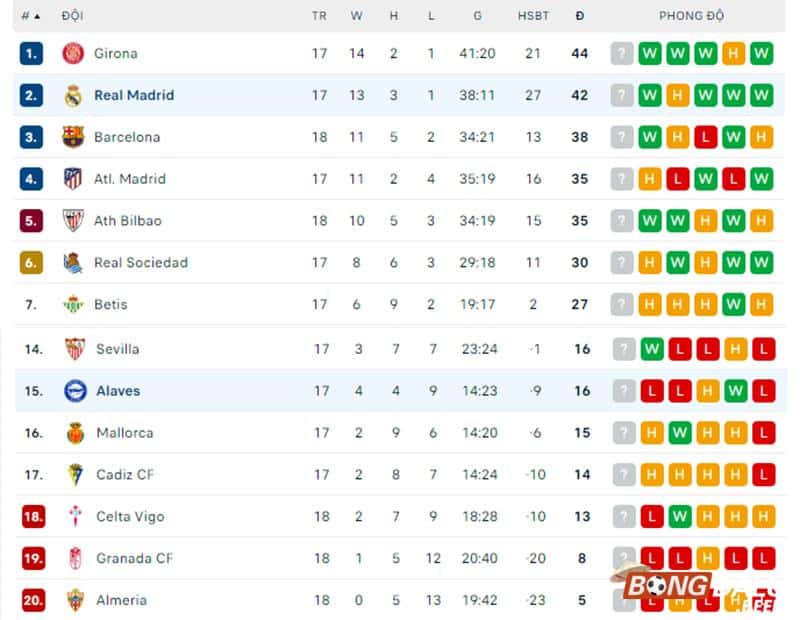Click the Girona club crest
Screen dimensions: 800x620
73,53
